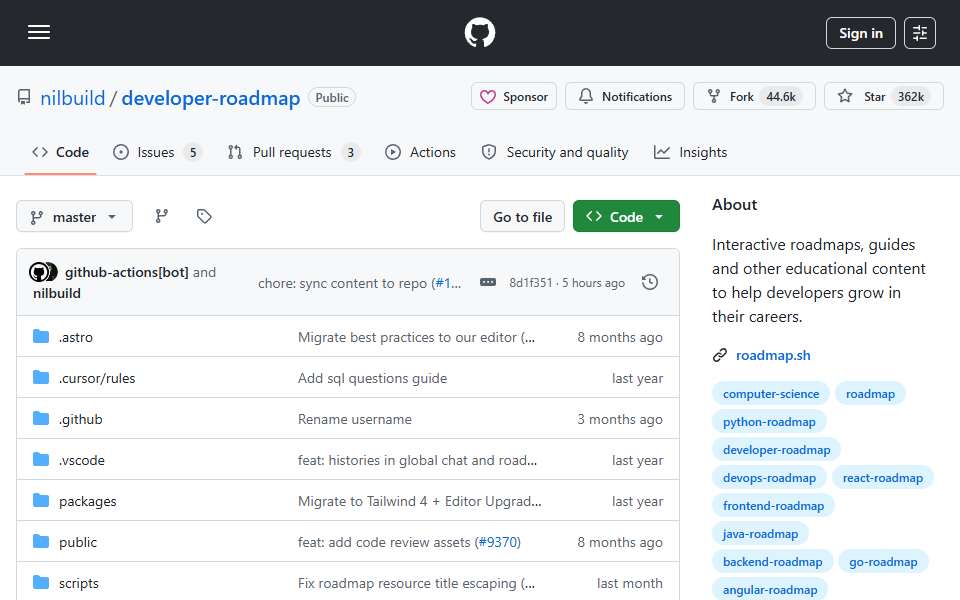960x600 pixels.
Task: Switch to the Issues tab
Action: pyautogui.click(x=157, y=152)
